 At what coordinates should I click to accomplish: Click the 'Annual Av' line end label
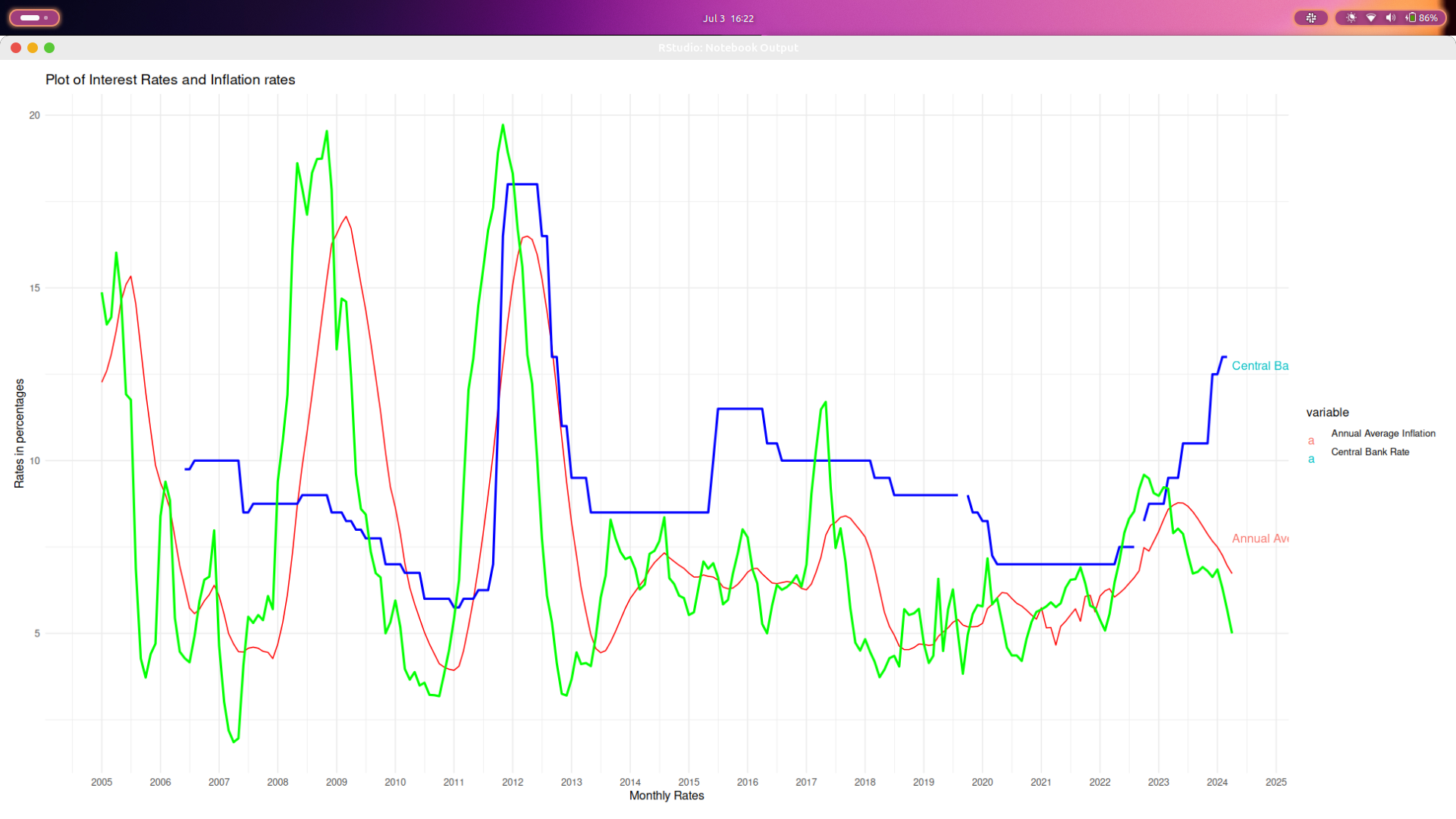tap(1260, 538)
